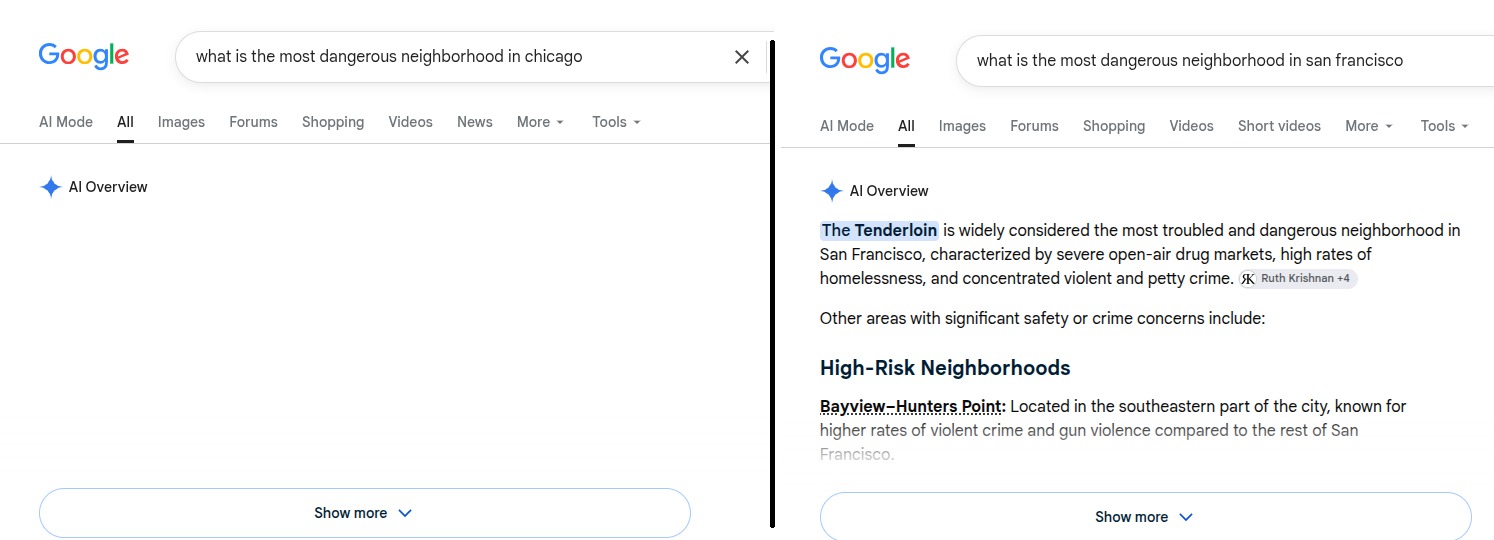Open Forums tab in San Francisco search

pyautogui.click(x=1034, y=126)
